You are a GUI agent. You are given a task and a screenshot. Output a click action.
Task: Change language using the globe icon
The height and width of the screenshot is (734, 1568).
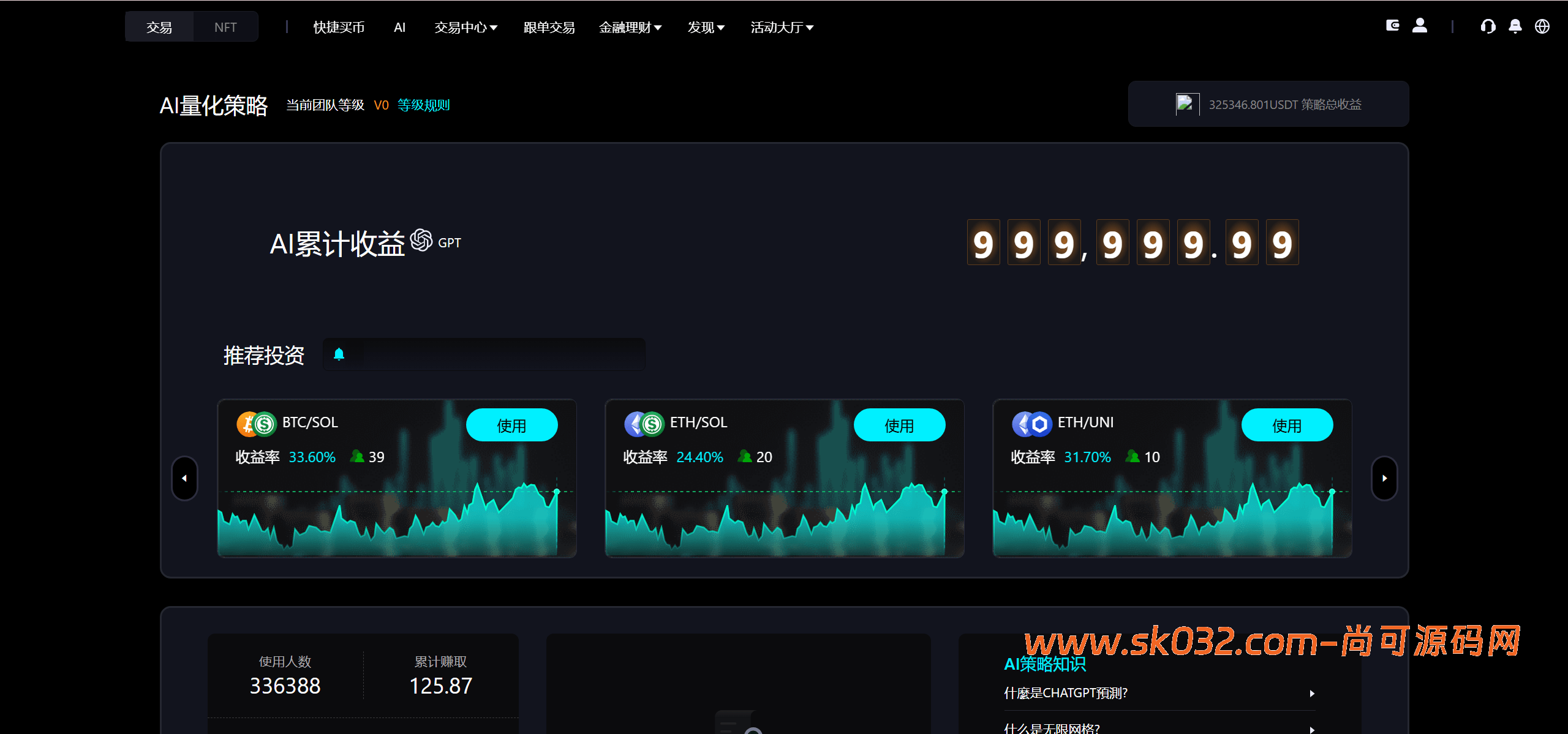[x=1543, y=26]
